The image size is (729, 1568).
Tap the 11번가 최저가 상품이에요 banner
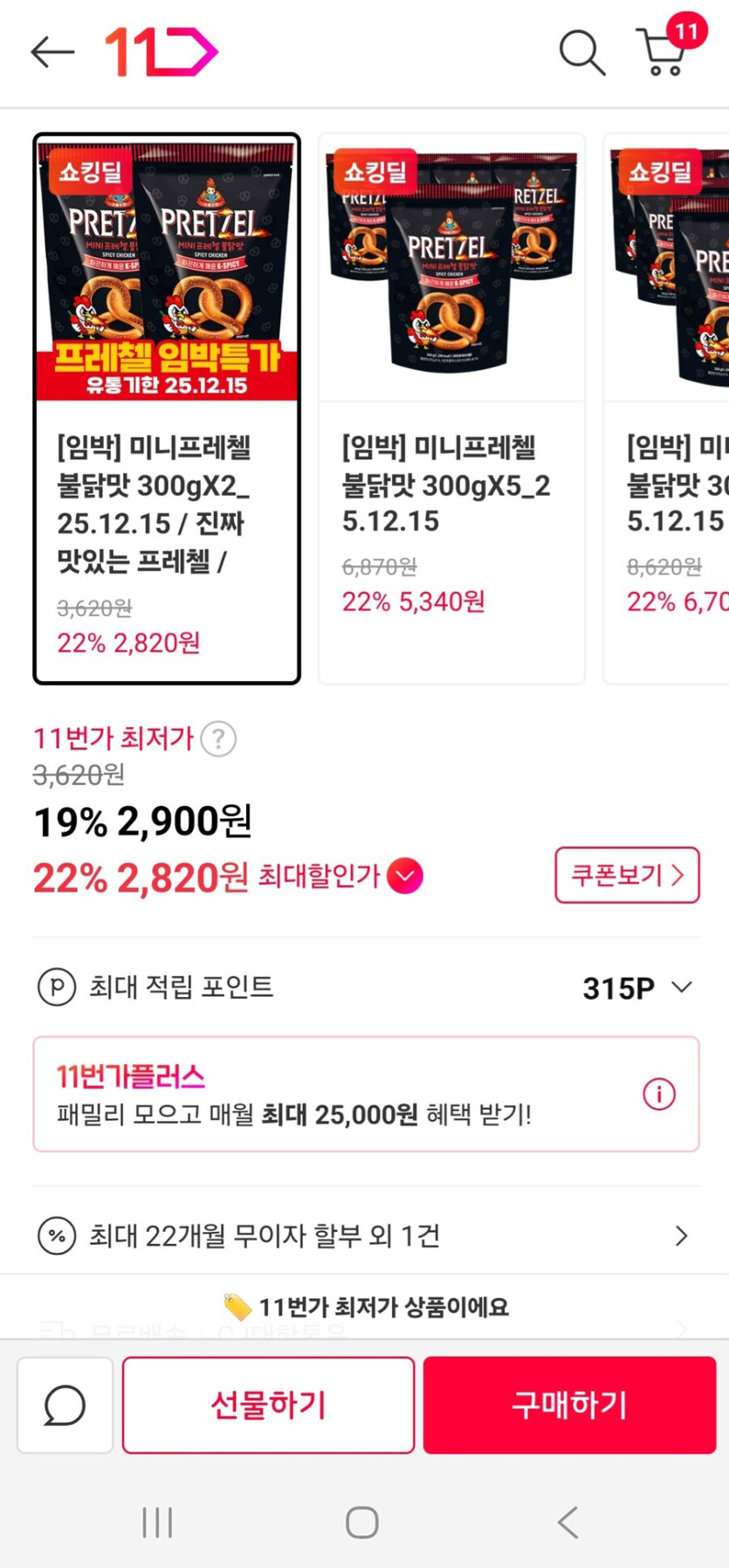364,1306
